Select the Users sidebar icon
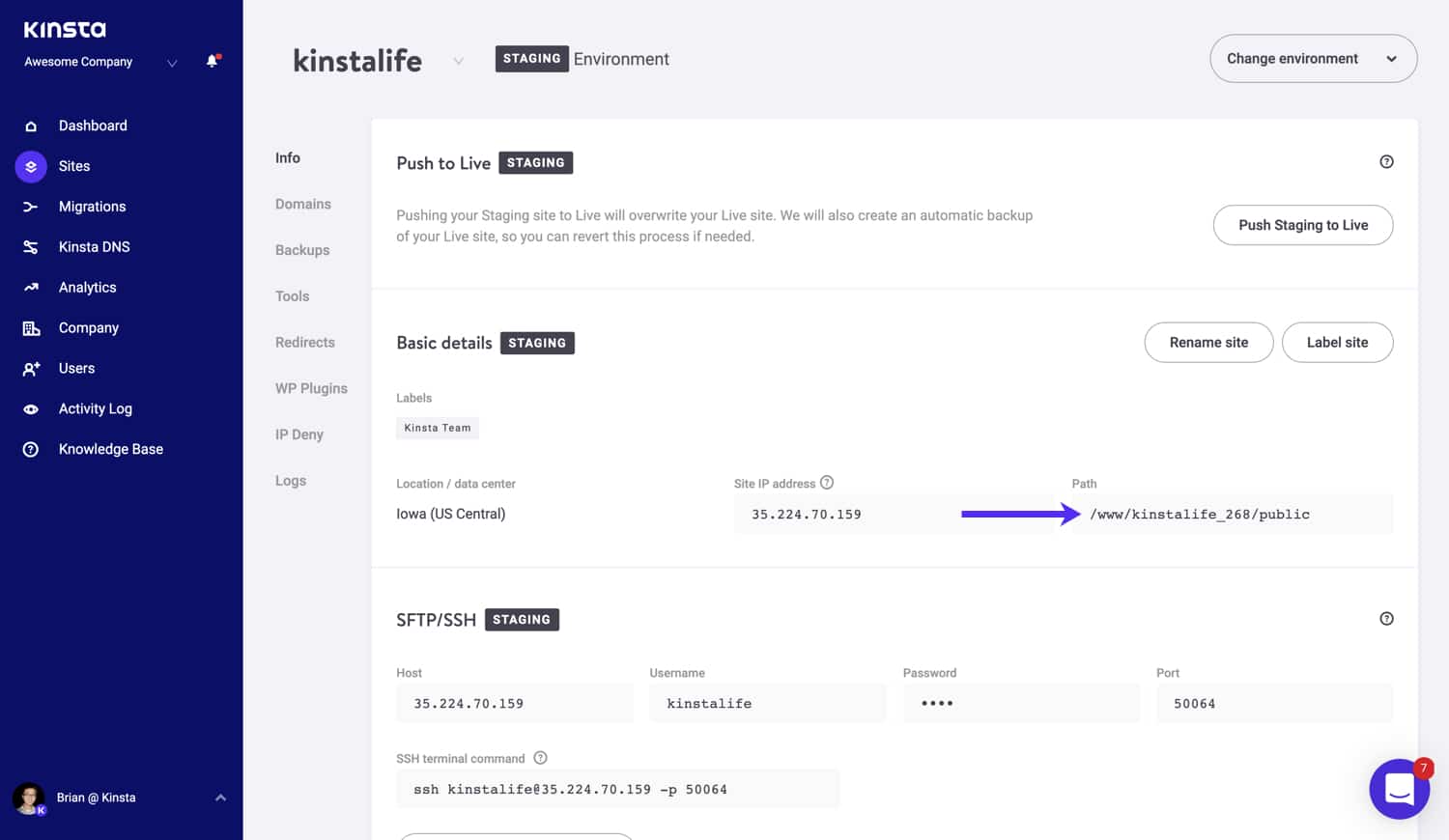This screenshot has height=840, width=1449. 31,368
